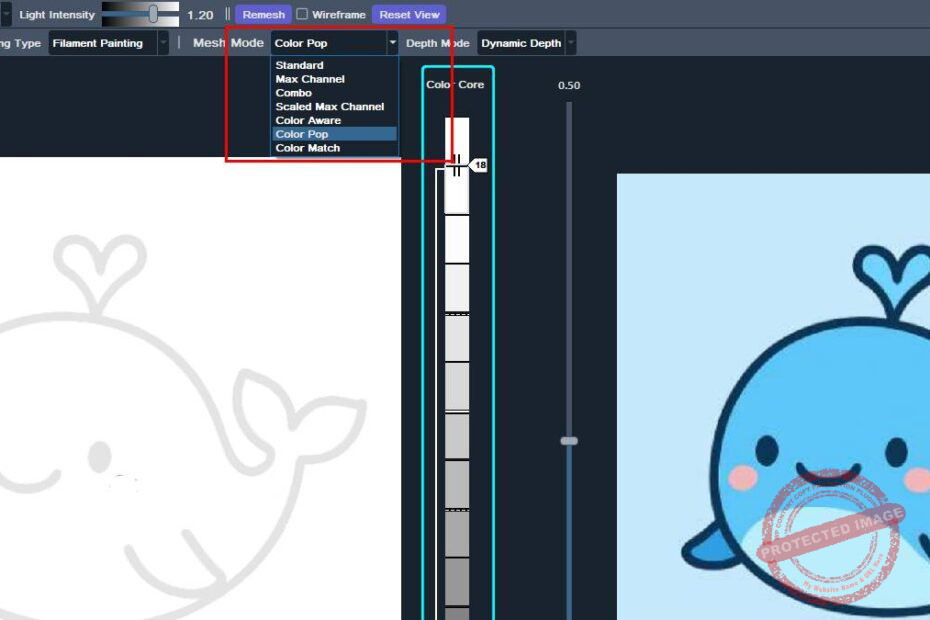Image resolution: width=930 pixels, height=620 pixels.
Task: Click the layer marker labeled 18
Action: pos(479,165)
